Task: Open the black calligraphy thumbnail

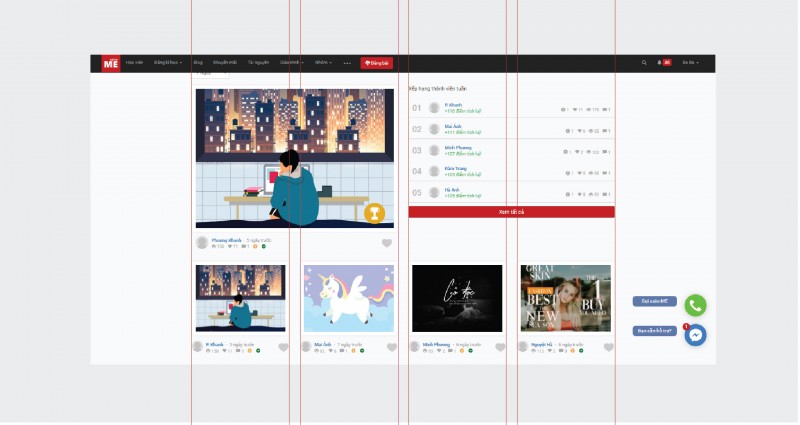Action: point(457,298)
